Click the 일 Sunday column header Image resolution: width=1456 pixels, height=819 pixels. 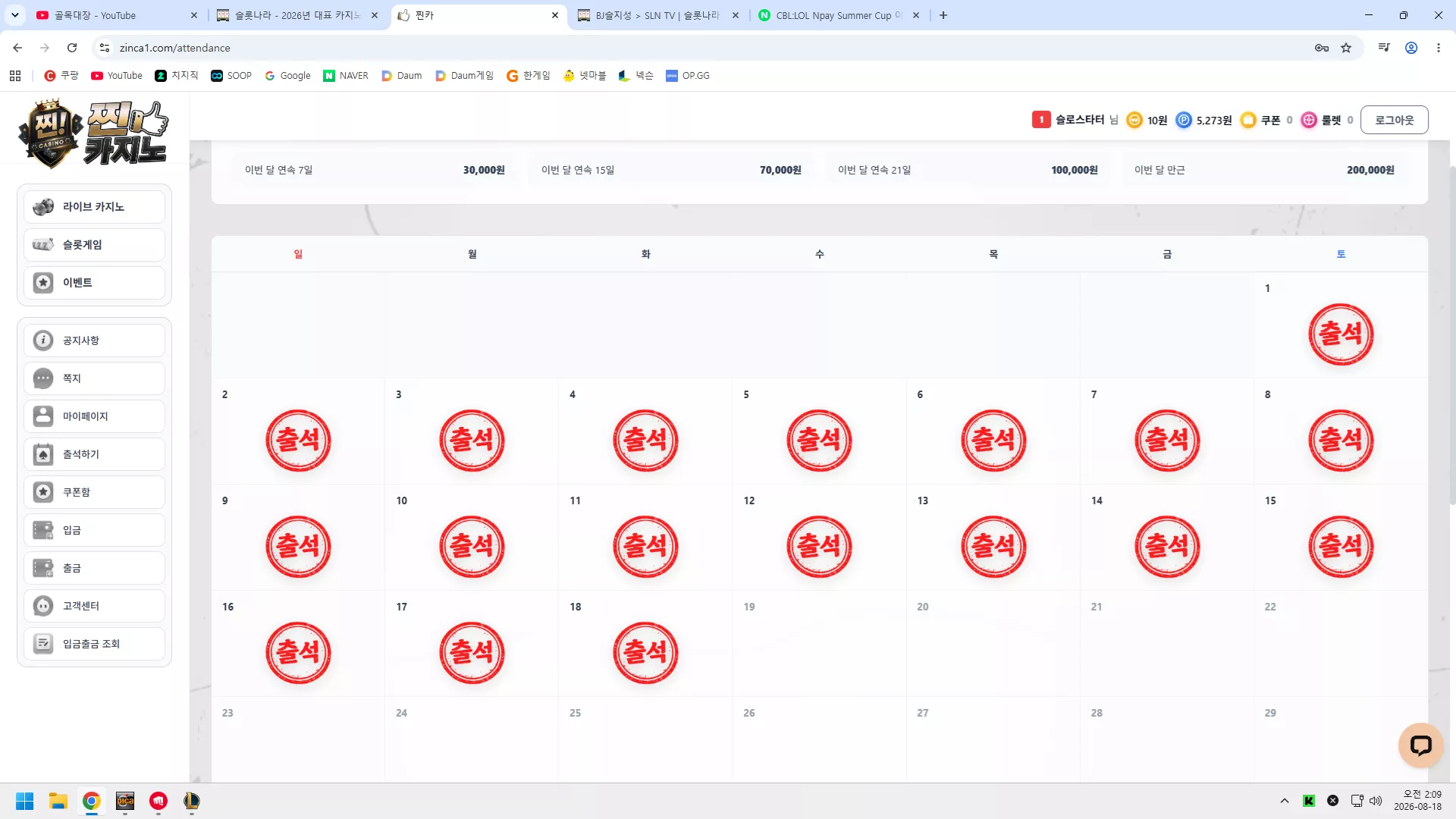coord(298,254)
